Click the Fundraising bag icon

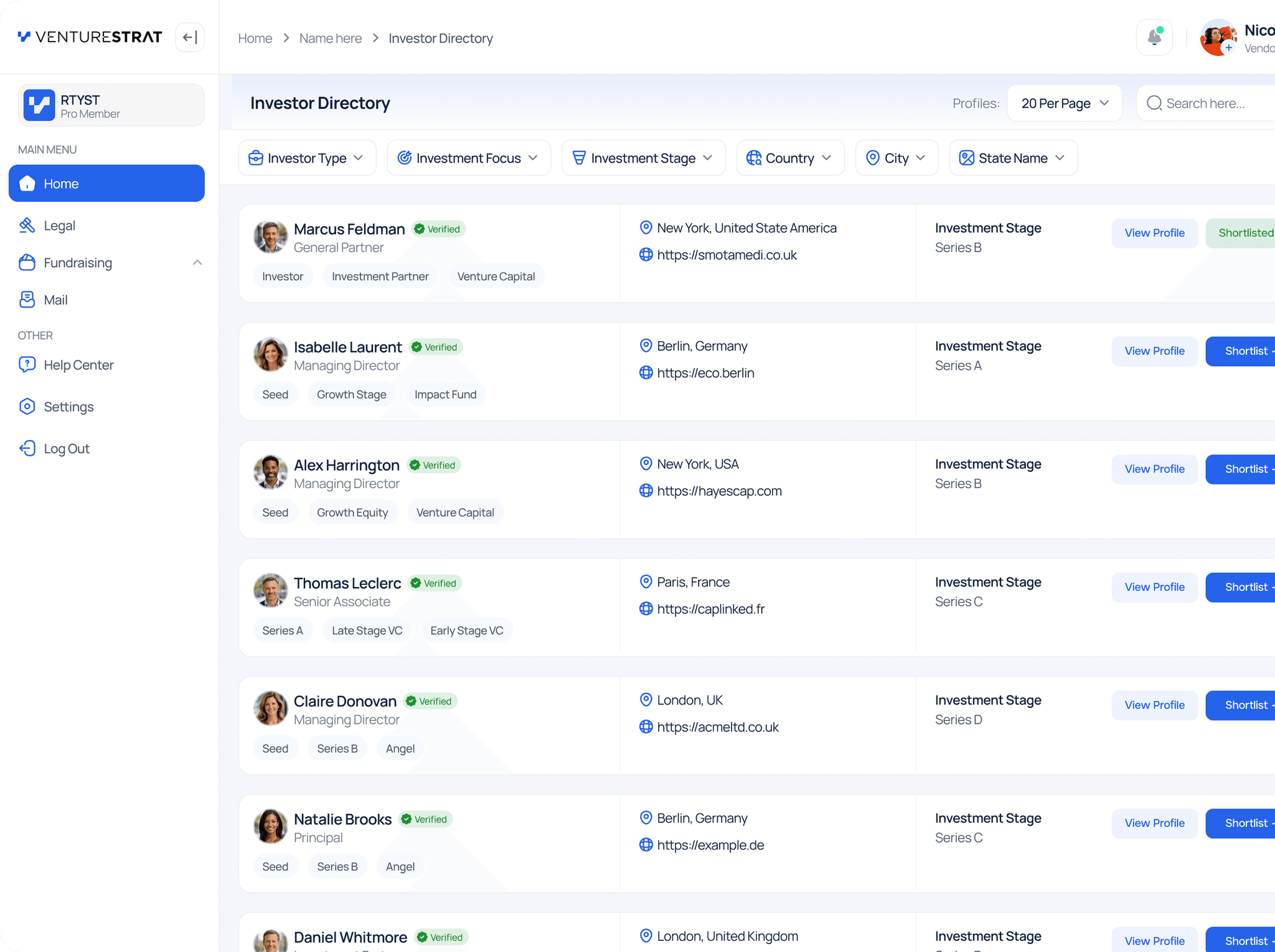pos(27,263)
